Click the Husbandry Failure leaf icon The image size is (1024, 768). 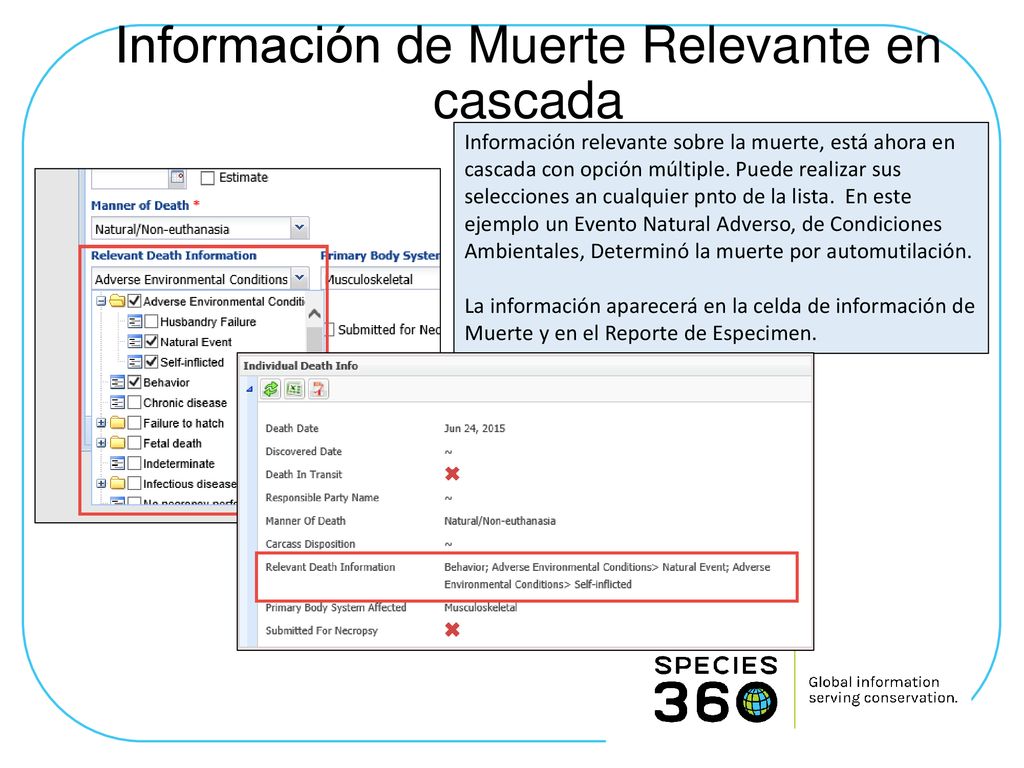[x=135, y=321]
